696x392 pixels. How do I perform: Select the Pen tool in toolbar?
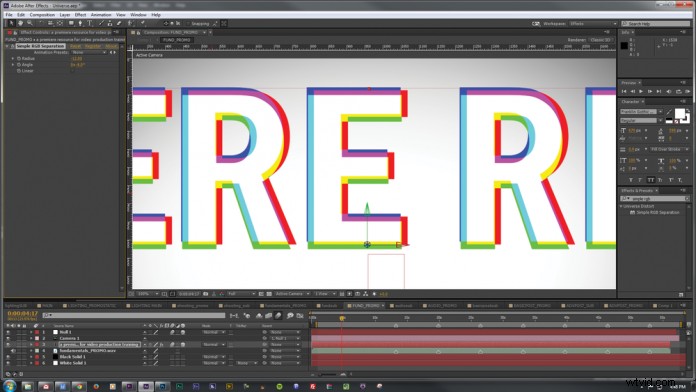tap(80, 23)
